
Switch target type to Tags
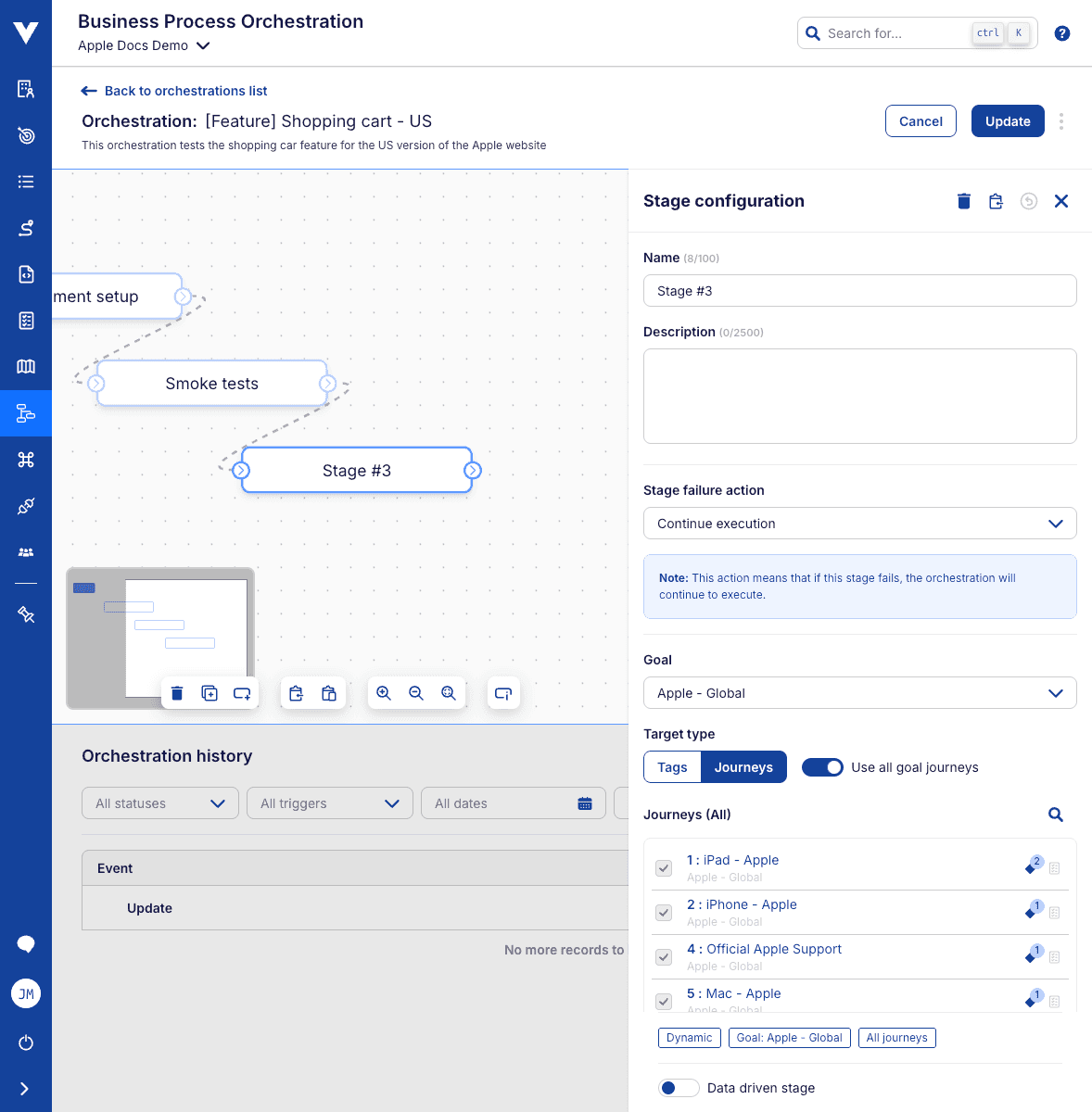click(672, 767)
